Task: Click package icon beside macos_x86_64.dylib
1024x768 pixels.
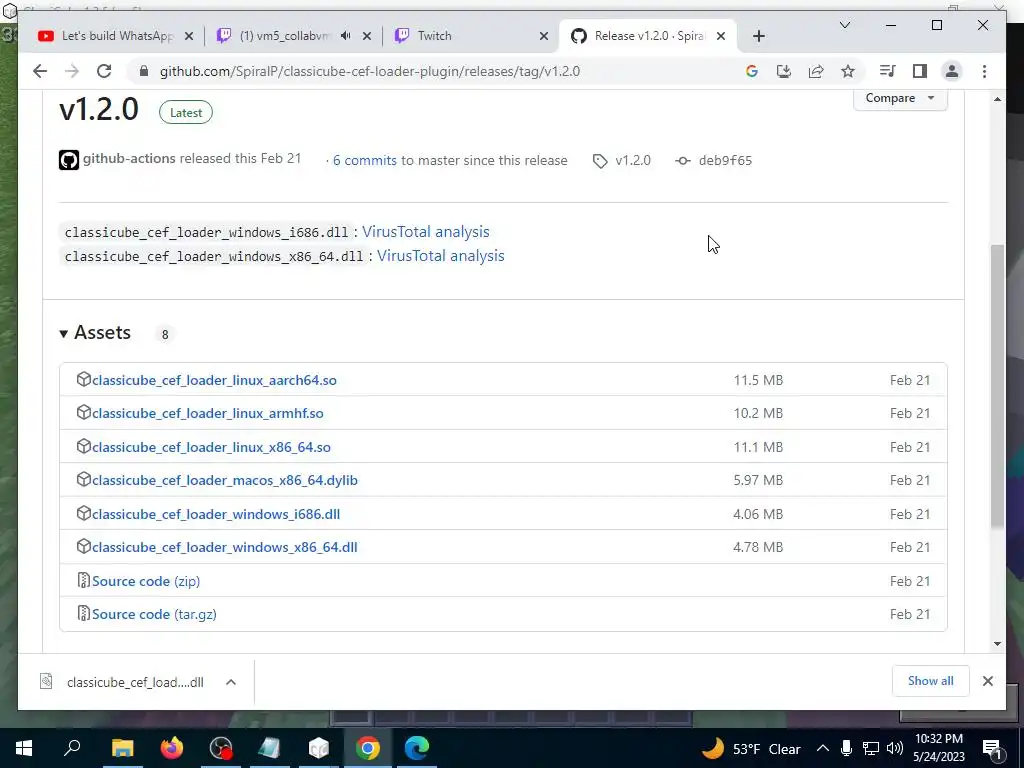Action: [84, 479]
